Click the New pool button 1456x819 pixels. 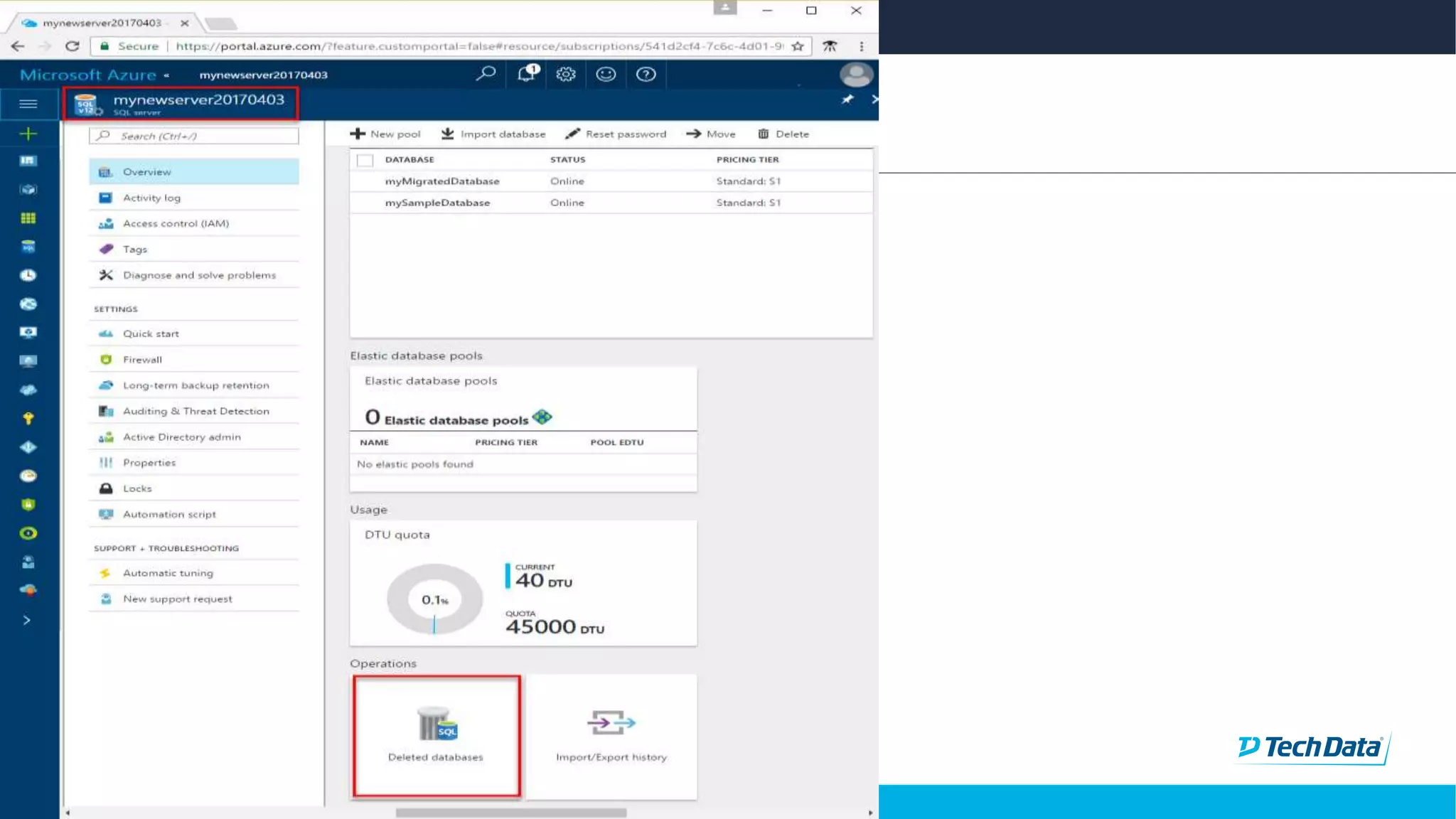click(385, 134)
